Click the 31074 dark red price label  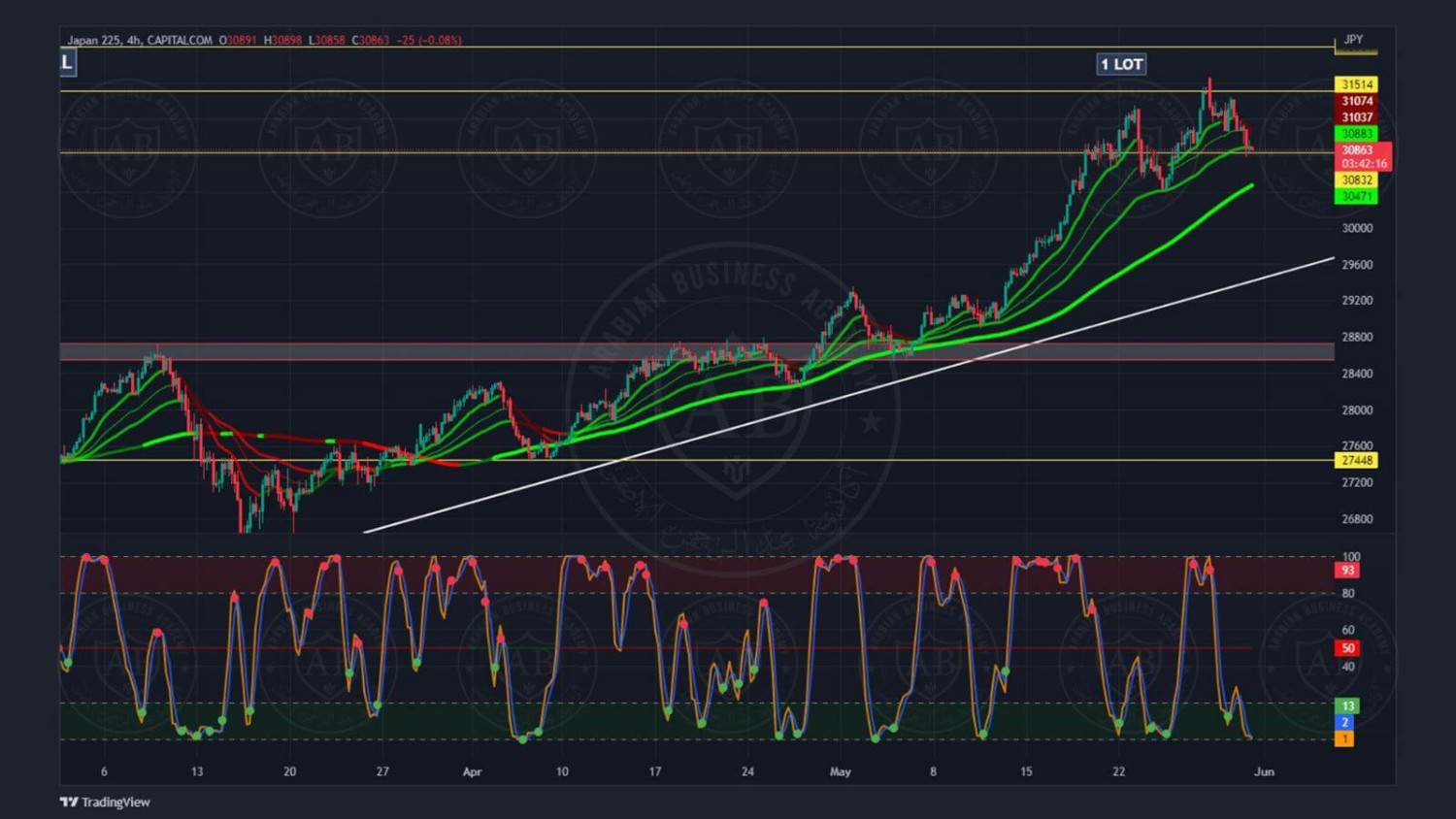(x=1356, y=101)
